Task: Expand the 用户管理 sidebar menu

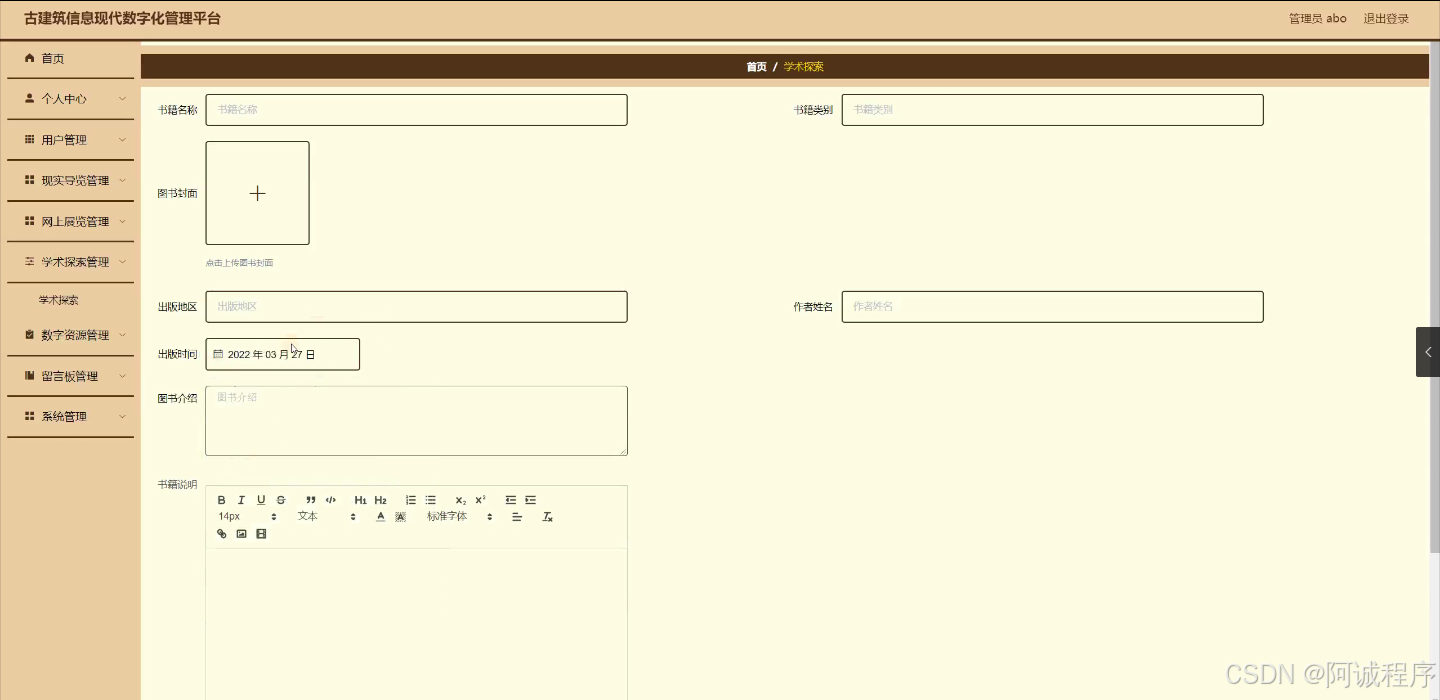Action: (x=70, y=140)
